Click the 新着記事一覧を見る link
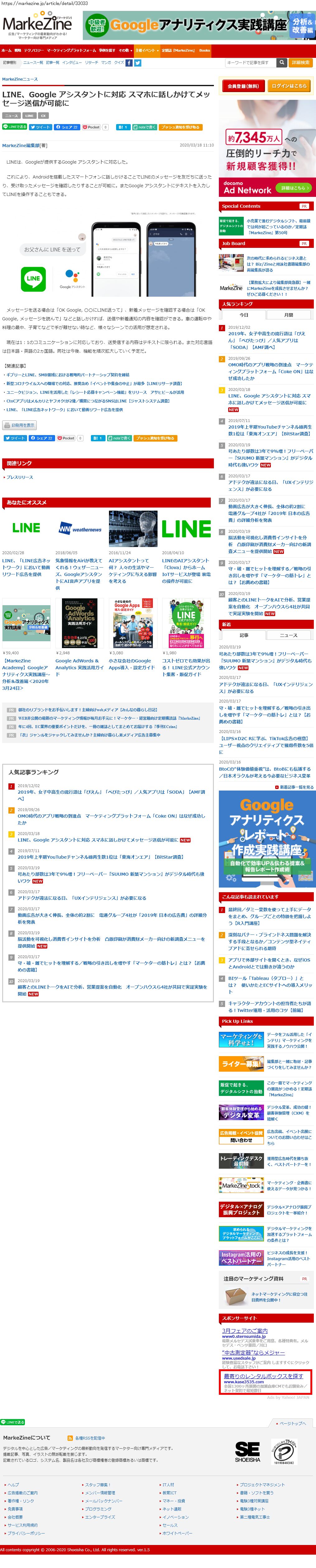 point(296,787)
